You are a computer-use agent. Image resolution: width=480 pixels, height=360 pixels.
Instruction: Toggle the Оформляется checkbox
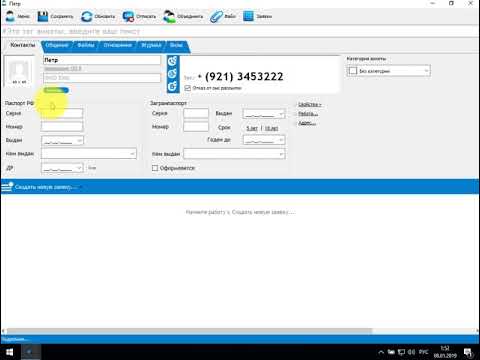tap(155, 168)
